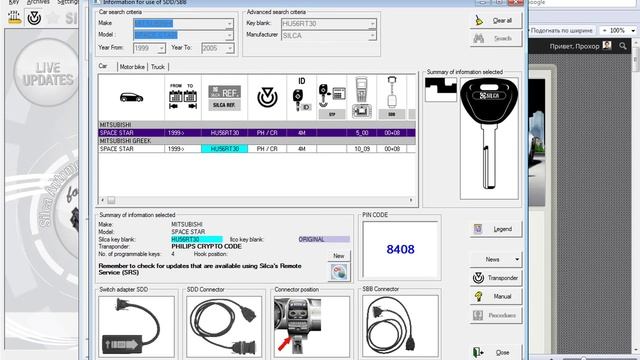This screenshot has width=640, height=360.
Task: Open the Key menu in main window
Action: pos(14,2)
